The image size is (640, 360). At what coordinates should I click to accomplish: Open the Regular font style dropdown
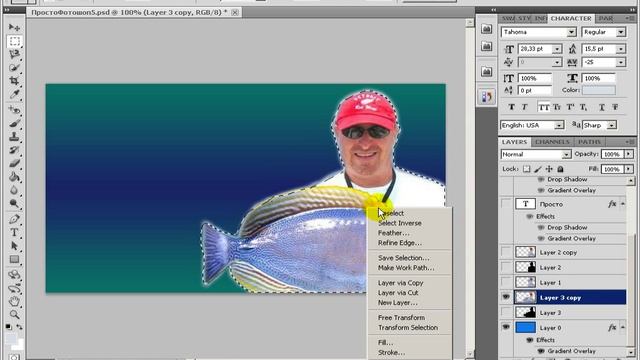[x=621, y=32]
